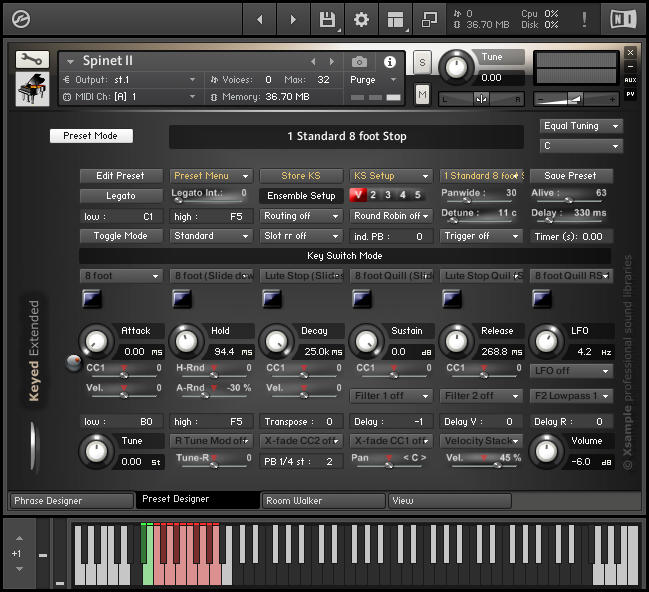This screenshot has height=592, width=649.
Task: Select next instrument arrow beside Spinet II
Action: point(332,62)
